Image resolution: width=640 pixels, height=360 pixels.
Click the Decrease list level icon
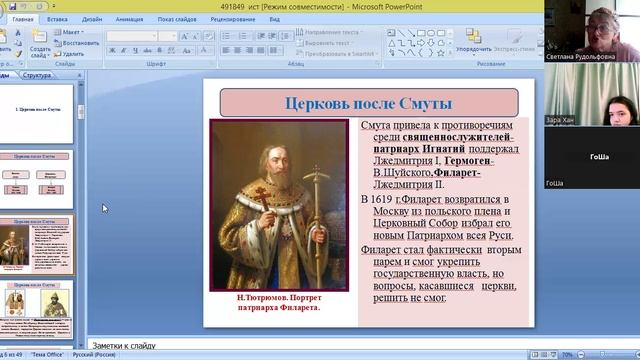261,36
